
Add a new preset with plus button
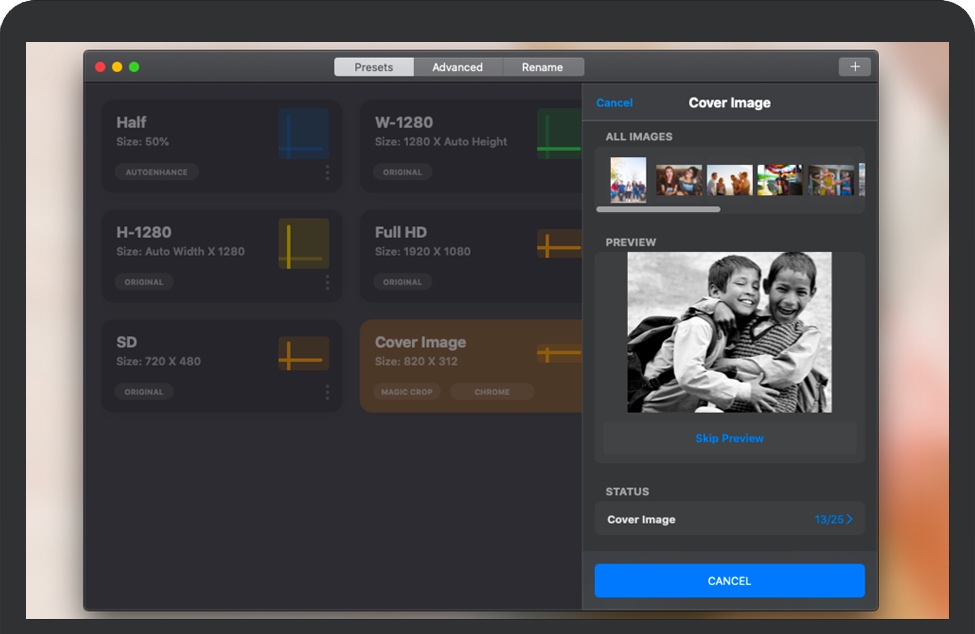[854, 67]
